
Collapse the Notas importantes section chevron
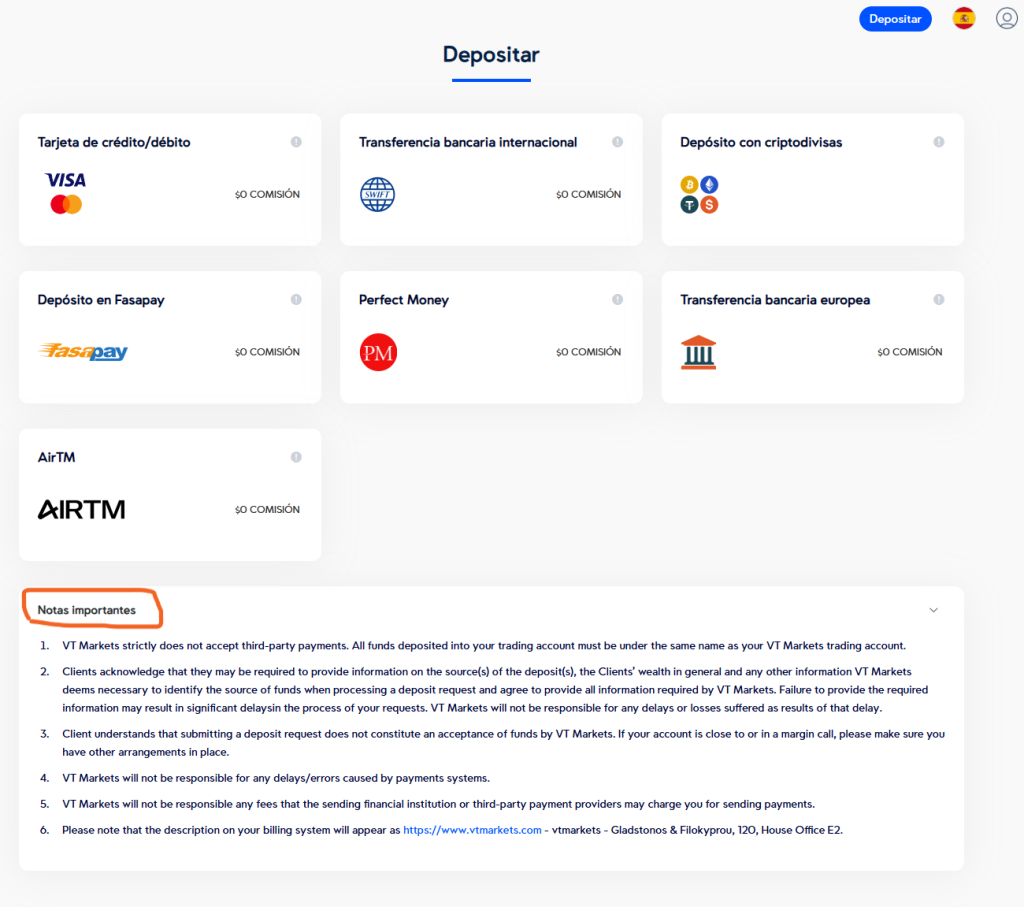934,610
